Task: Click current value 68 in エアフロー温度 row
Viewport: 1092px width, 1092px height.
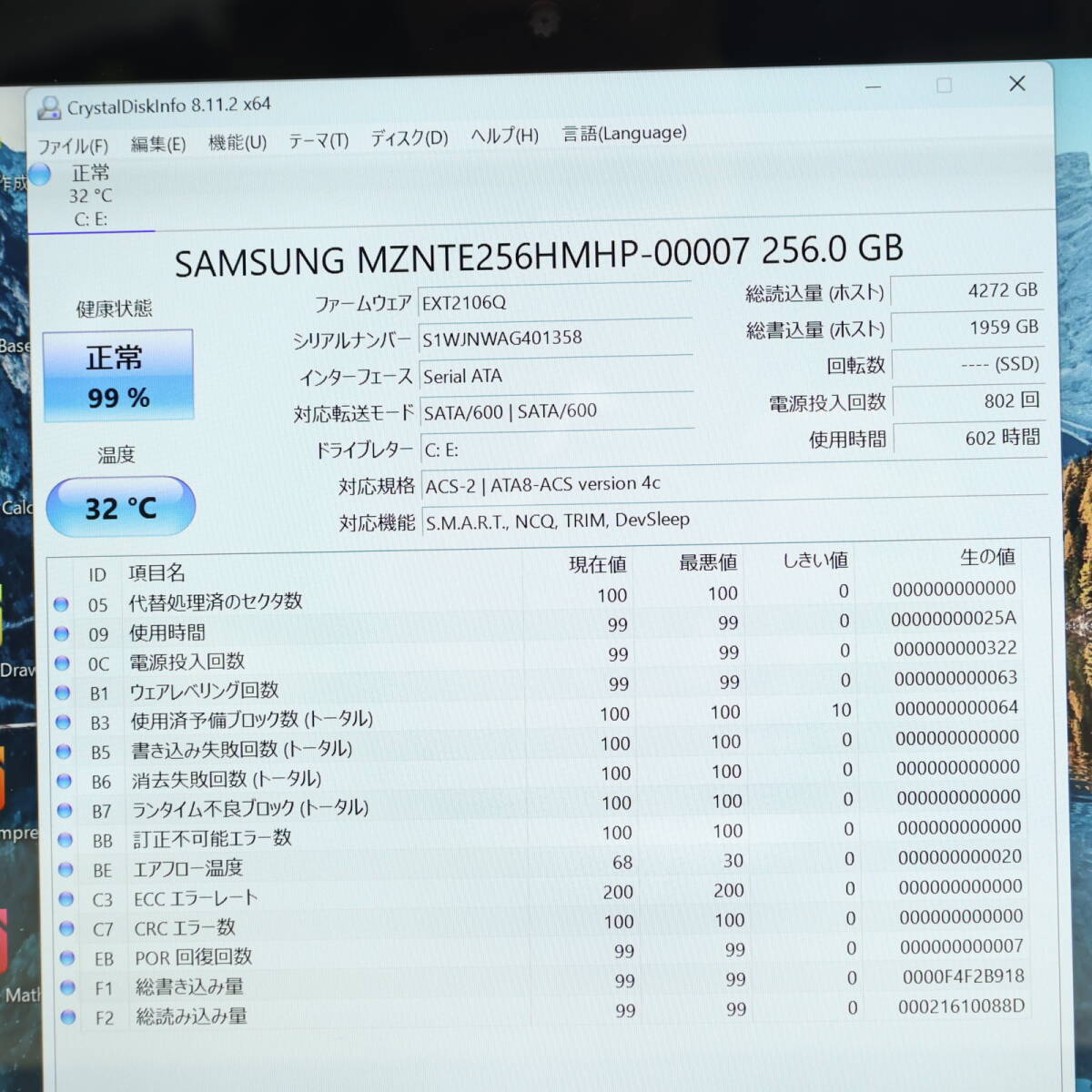Action: pyautogui.click(x=622, y=862)
